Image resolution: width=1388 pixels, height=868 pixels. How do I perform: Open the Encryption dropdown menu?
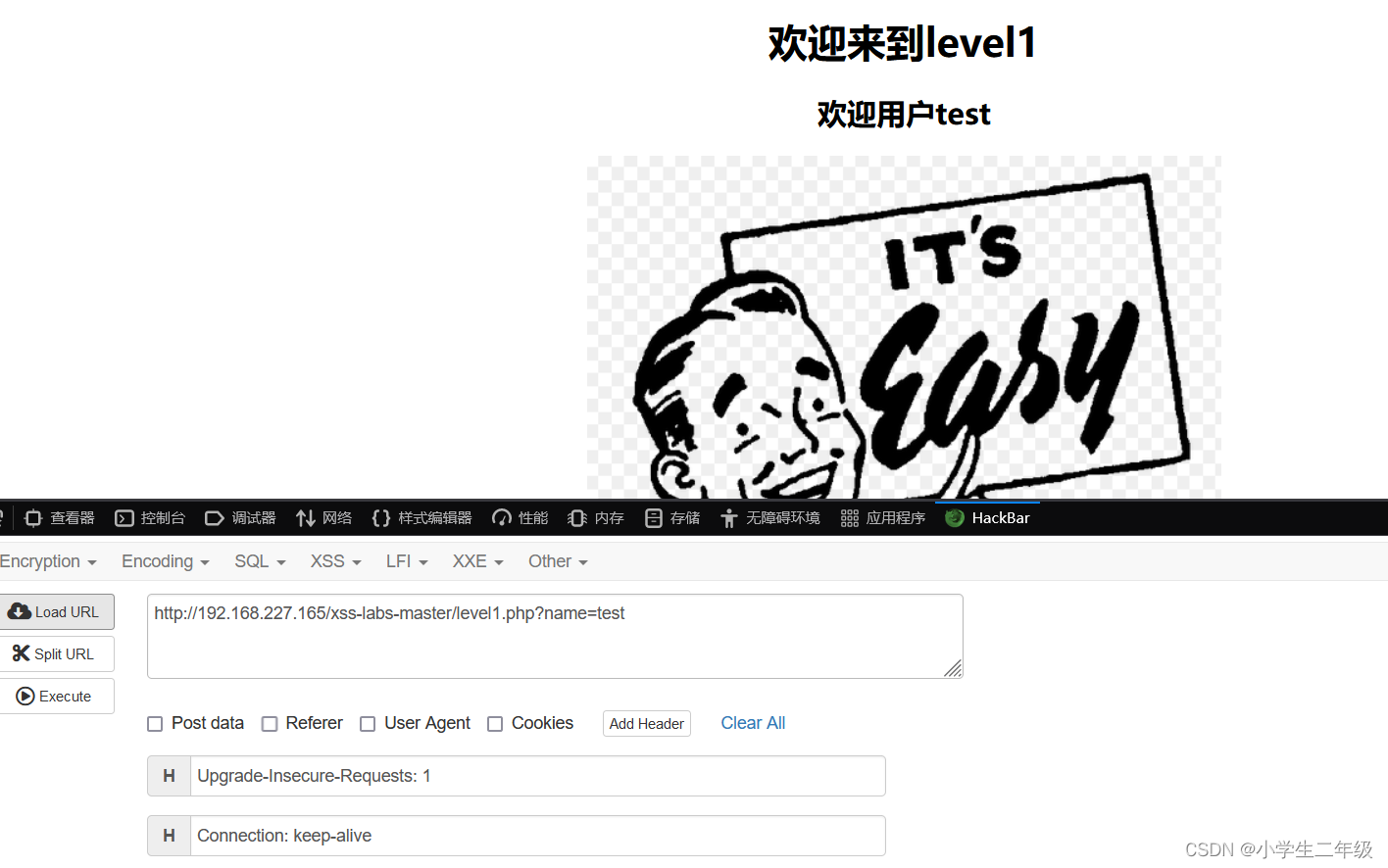pos(48,561)
